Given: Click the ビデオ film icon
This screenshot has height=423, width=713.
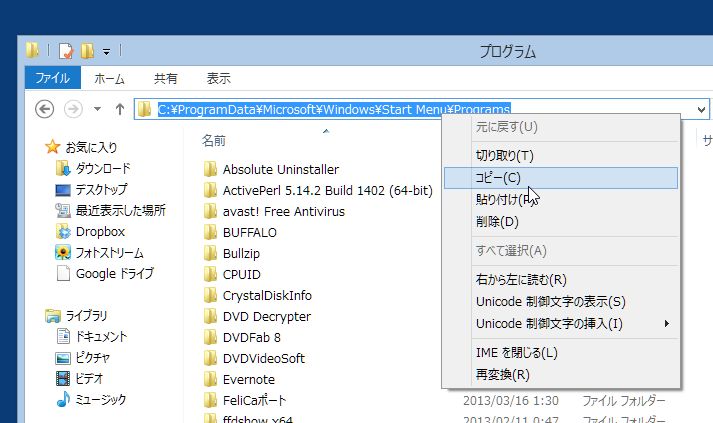Looking at the screenshot, I should [63, 378].
